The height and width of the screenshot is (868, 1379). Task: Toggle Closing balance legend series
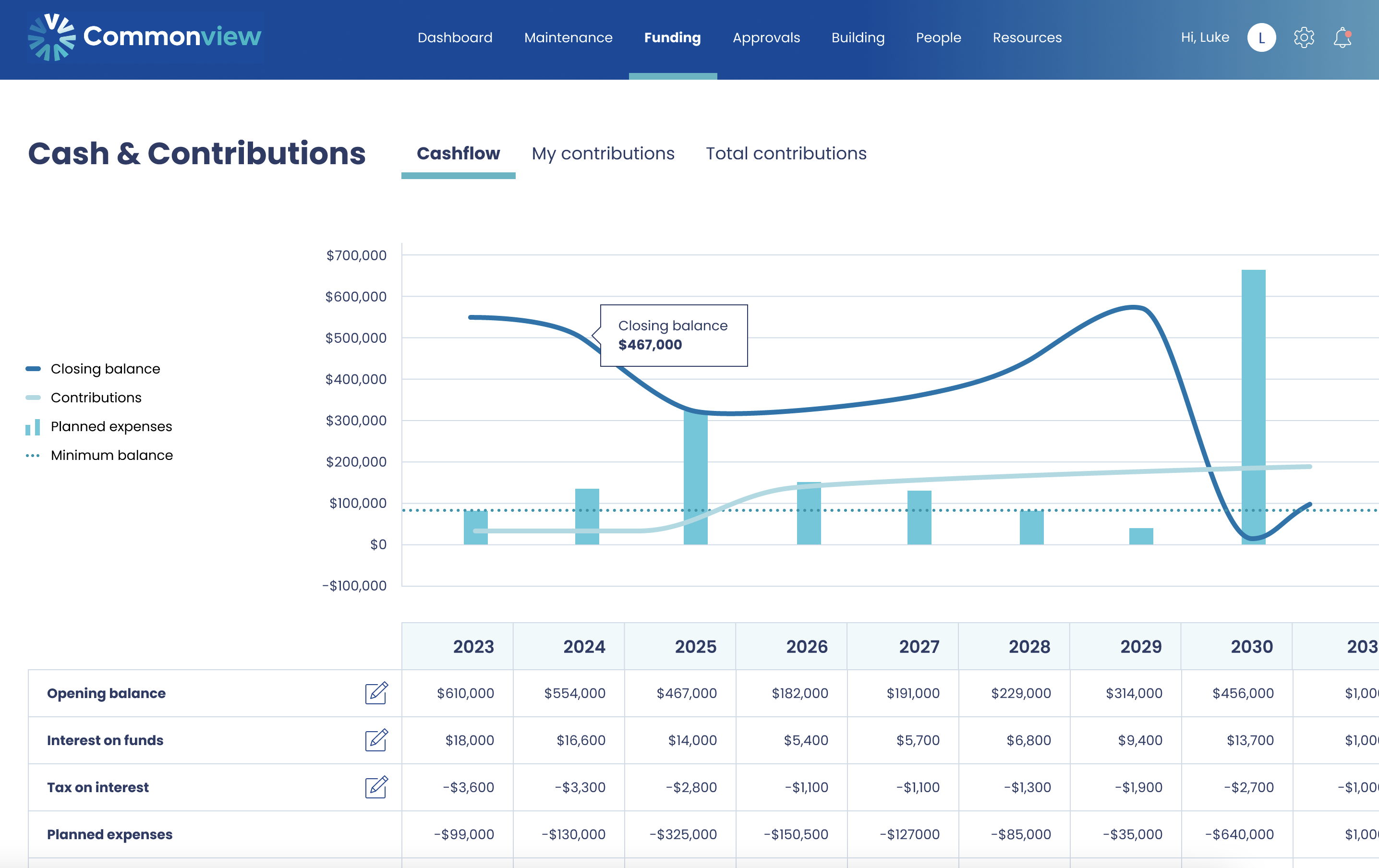[x=105, y=369]
